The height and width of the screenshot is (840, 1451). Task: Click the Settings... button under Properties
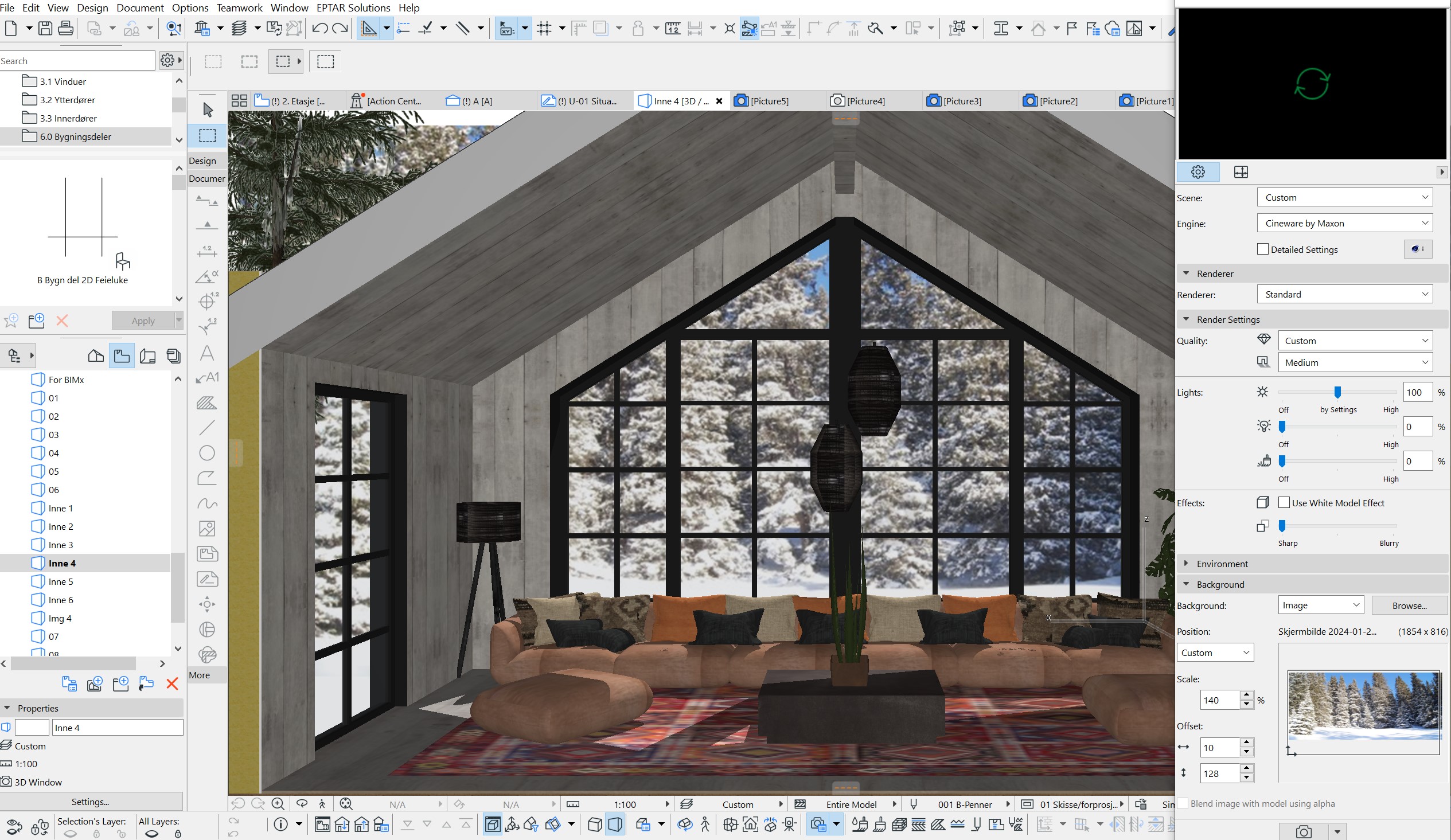tap(91, 802)
